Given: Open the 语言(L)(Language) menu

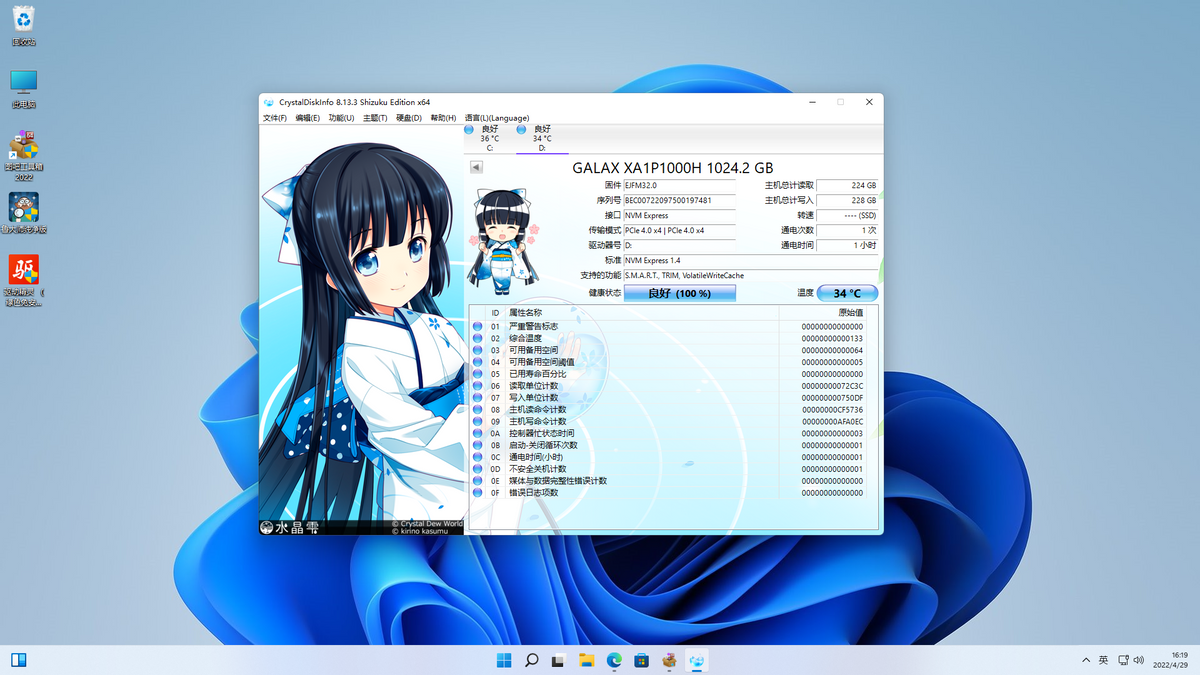Looking at the screenshot, I should tap(497, 118).
